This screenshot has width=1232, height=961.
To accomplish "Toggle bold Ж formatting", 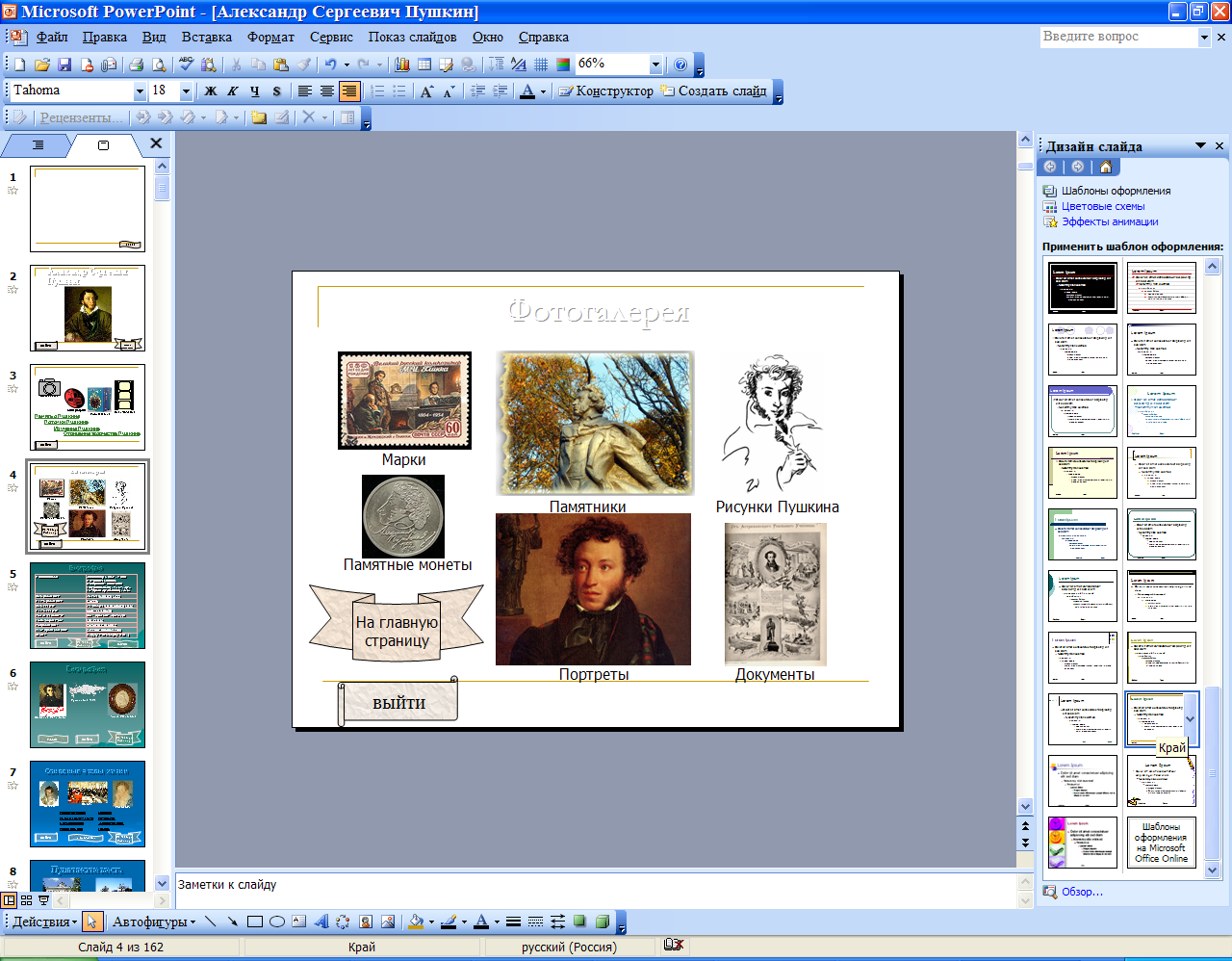I will point(211,91).
